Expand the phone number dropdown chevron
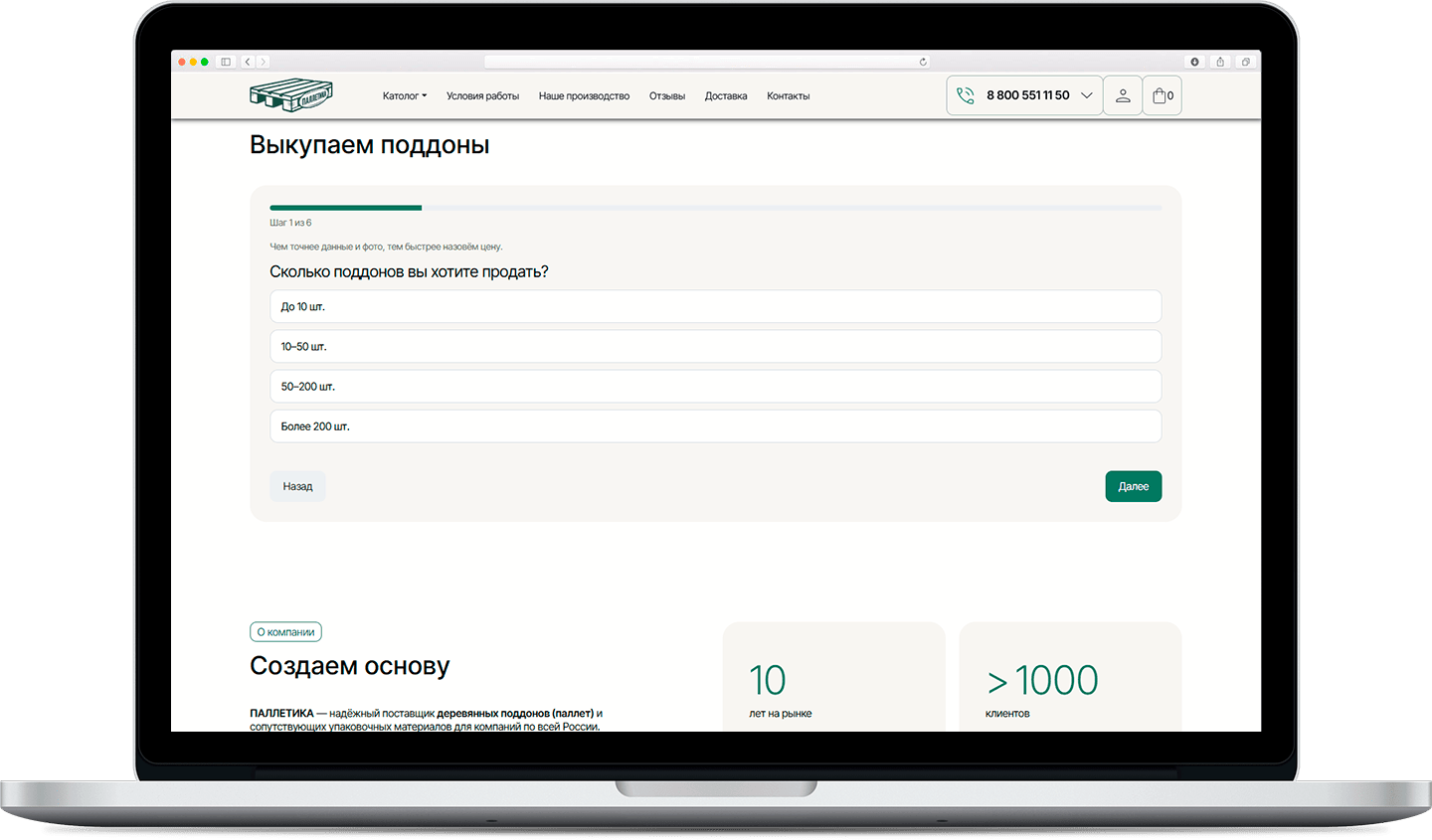The width and height of the screenshot is (1432, 840). pyautogui.click(x=1086, y=95)
